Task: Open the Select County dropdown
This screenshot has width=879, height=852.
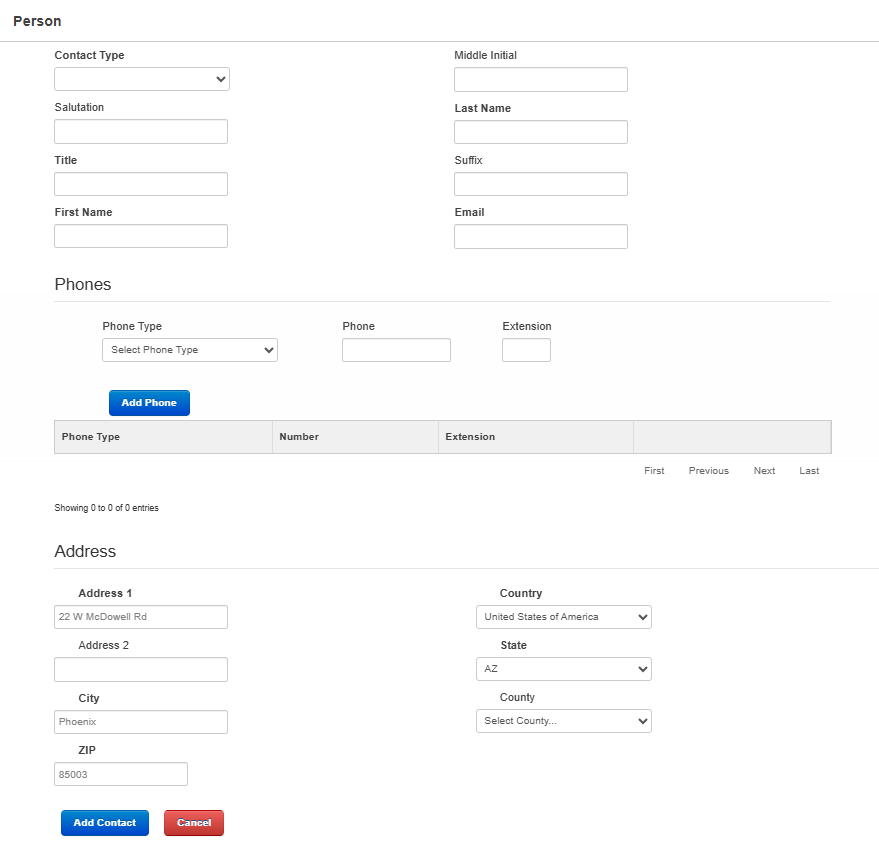Action: coord(563,721)
